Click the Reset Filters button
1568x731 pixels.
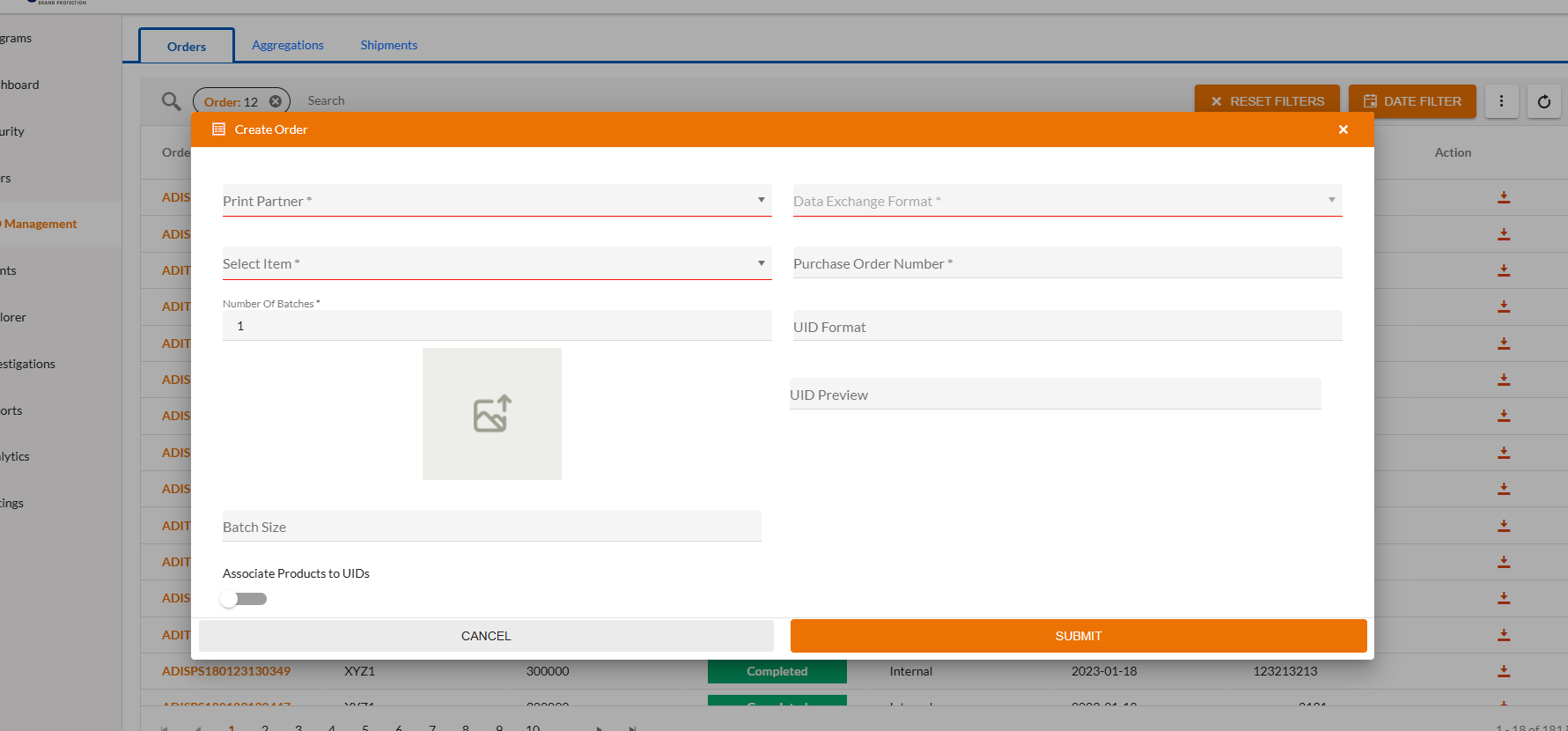(1266, 101)
